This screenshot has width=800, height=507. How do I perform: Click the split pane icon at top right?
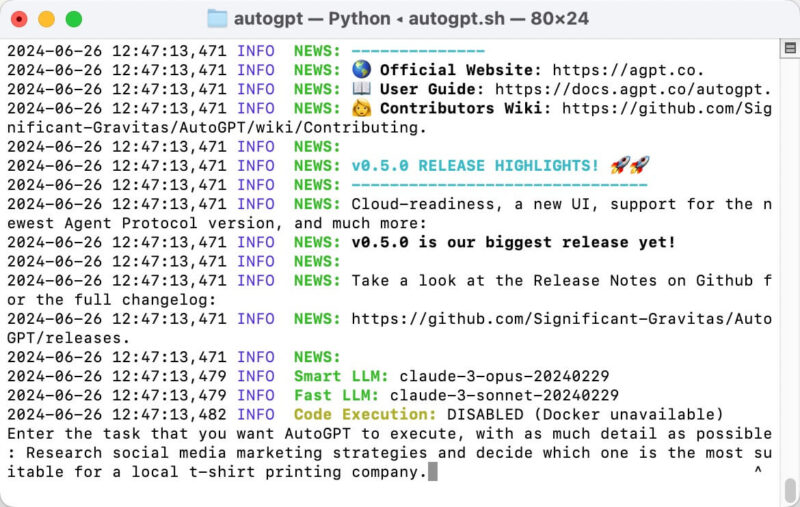tap(789, 48)
